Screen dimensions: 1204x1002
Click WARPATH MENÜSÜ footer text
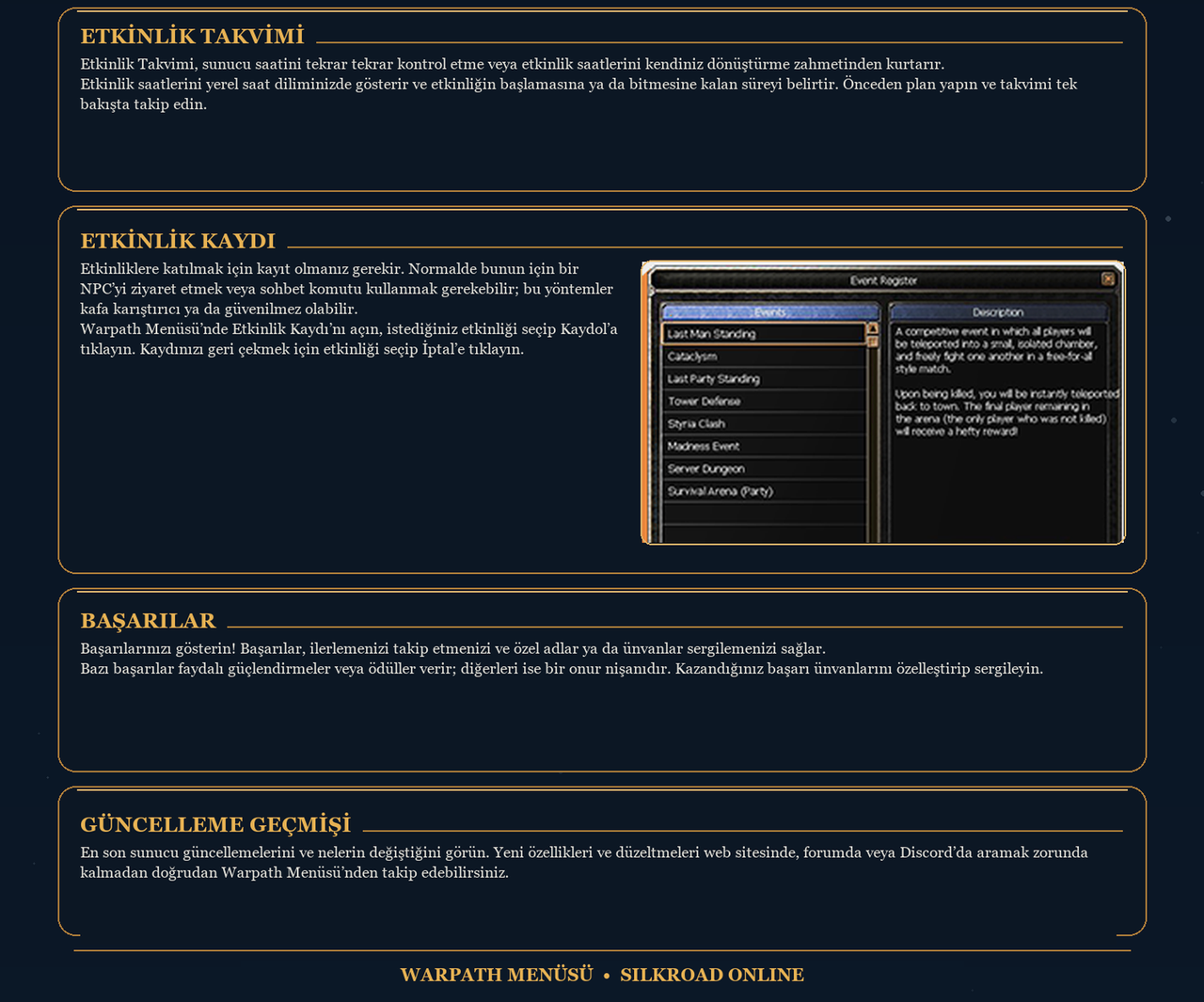click(x=497, y=975)
